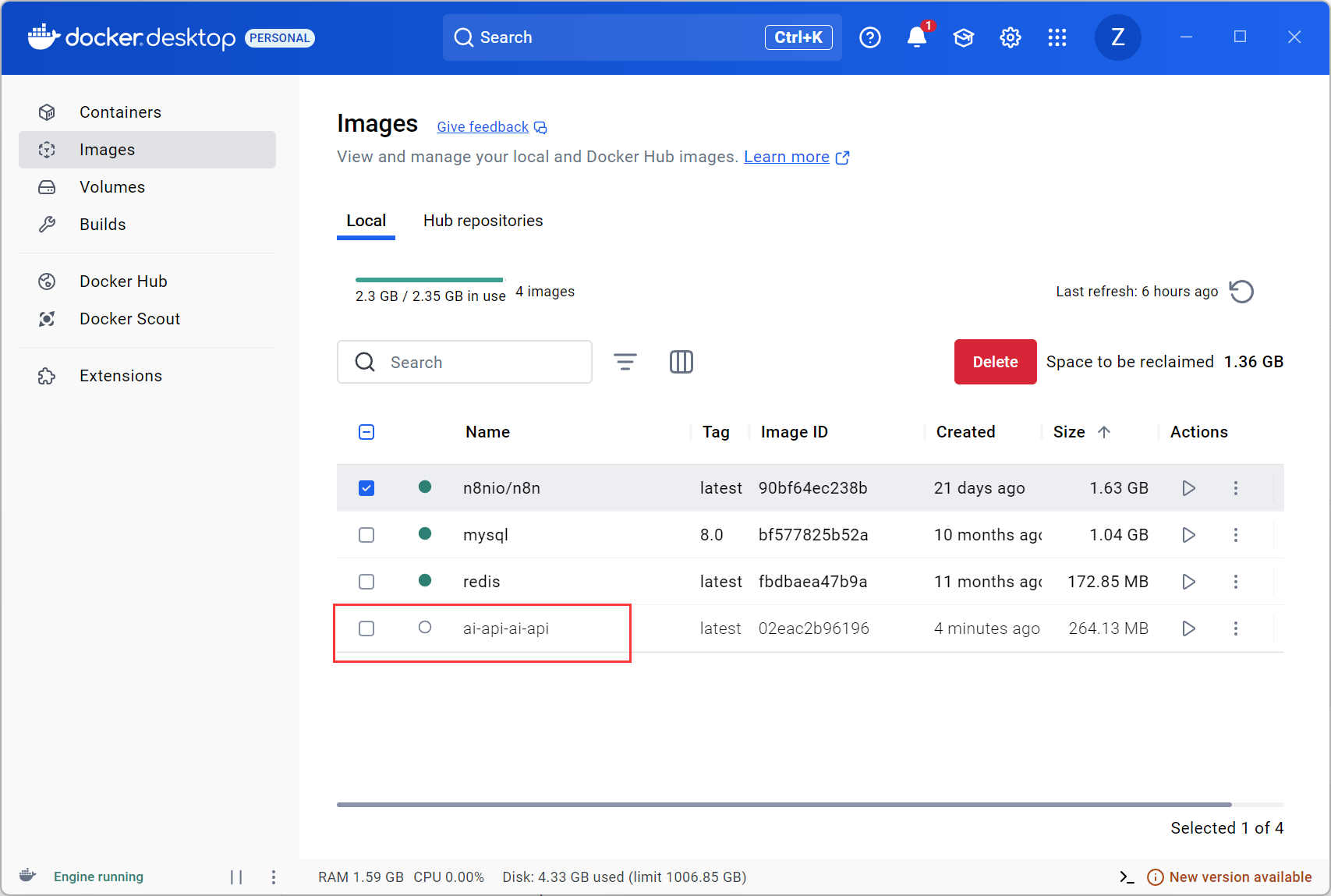Focus the top Search bar
Screen dimensions: 1331x896
(x=642, y=37)
